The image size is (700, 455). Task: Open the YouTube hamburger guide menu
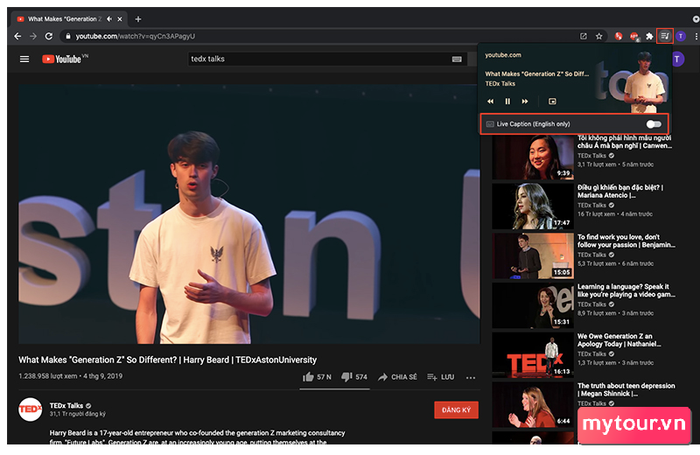(x=25, y=59)
